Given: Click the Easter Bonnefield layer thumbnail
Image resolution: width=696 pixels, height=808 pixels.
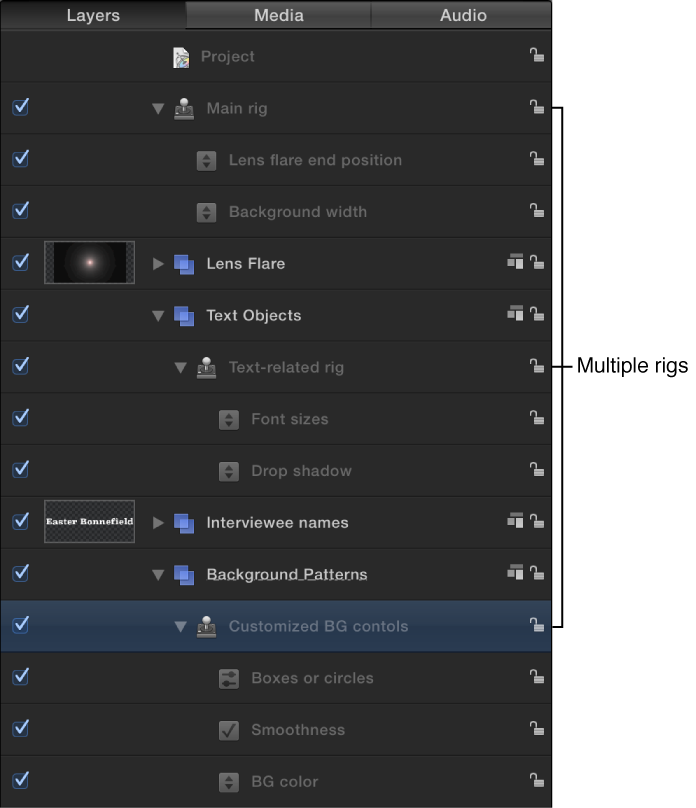Looking at the screenshot, I should [89, 522].
